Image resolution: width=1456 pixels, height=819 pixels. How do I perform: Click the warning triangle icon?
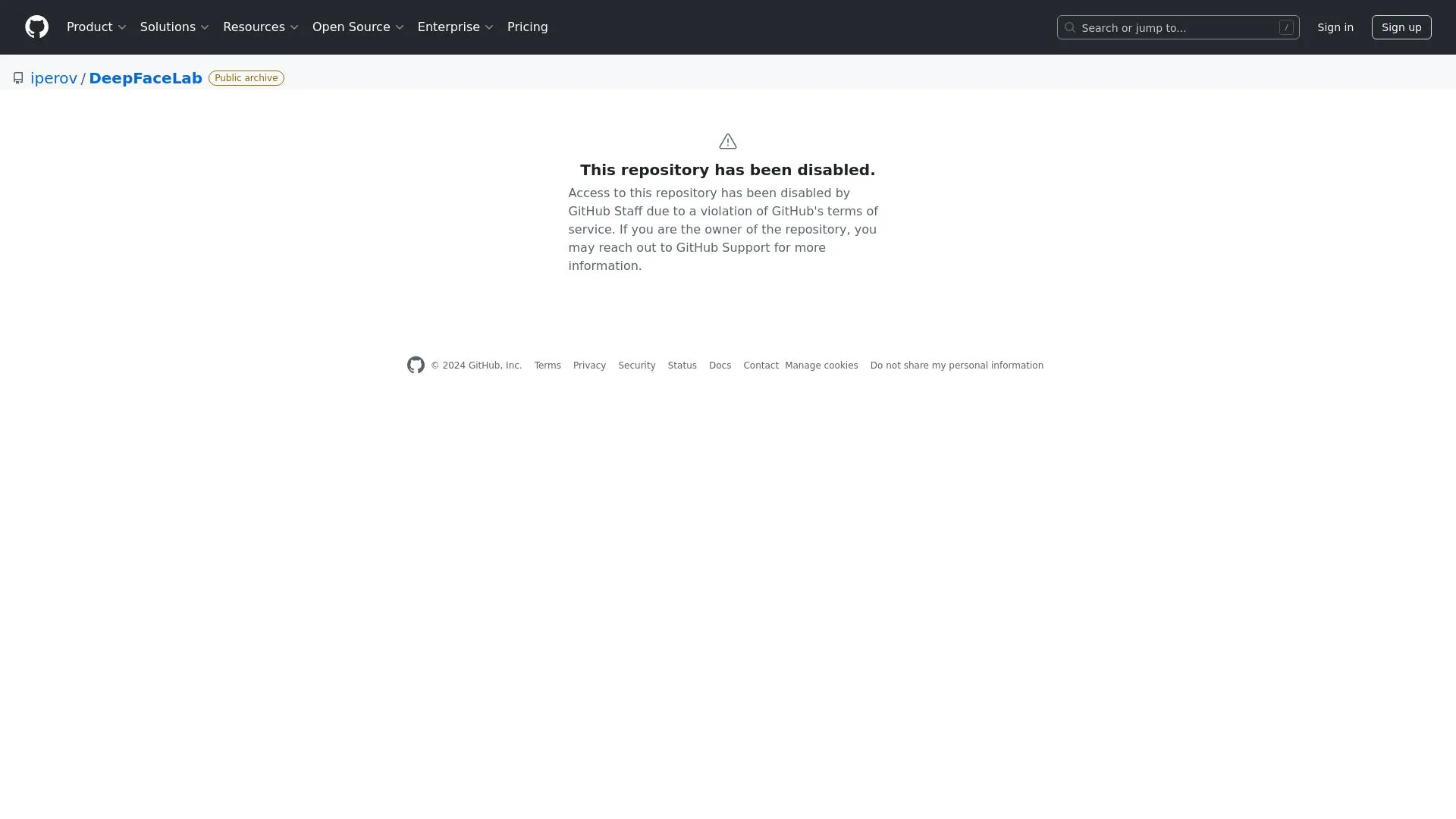click(x=727, y=142)
